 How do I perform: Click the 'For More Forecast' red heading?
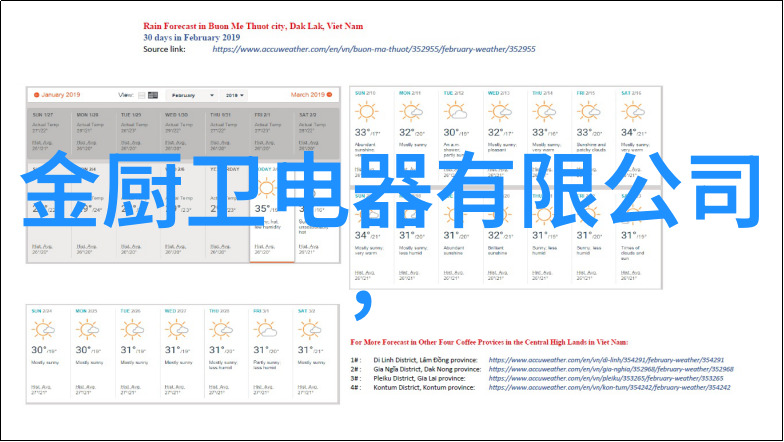tap(489, 342)
